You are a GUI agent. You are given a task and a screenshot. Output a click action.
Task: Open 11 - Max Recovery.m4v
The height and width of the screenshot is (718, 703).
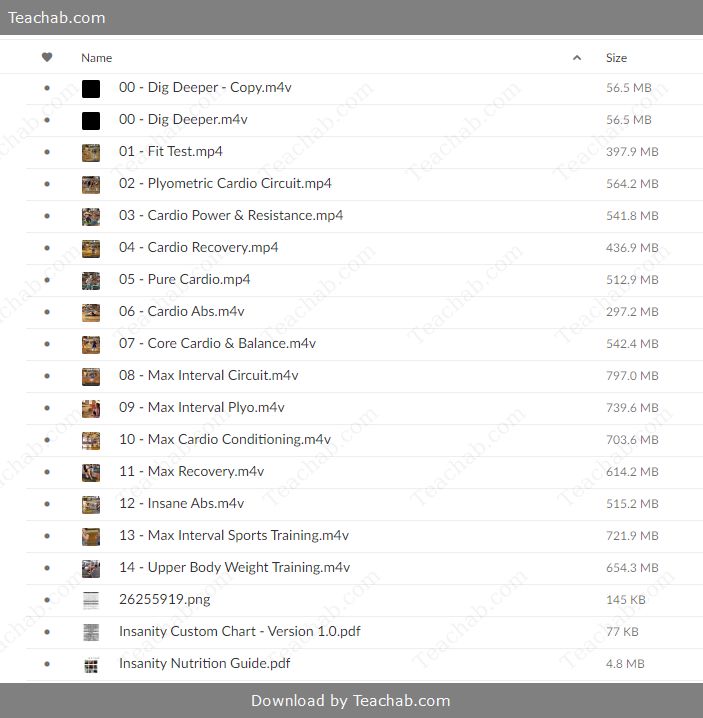pyautogui.click(x=191, y=471)
